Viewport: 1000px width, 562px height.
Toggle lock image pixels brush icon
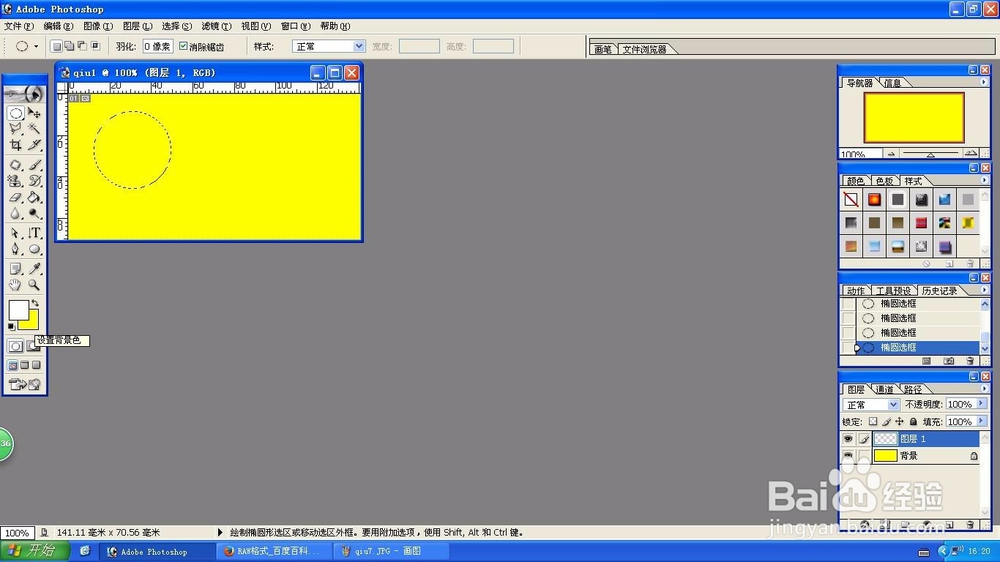pos(886,422)
